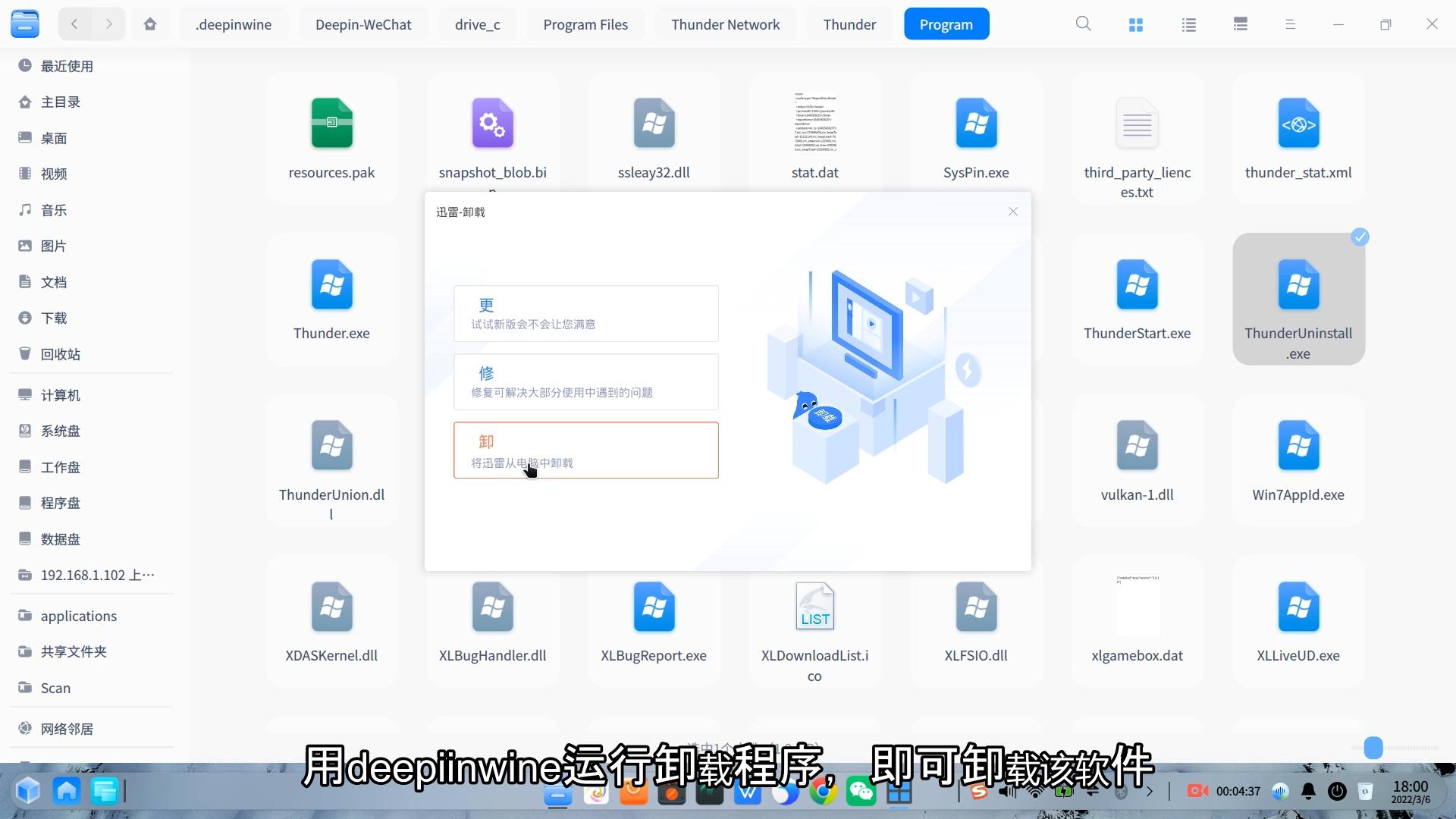Deselect the checkmark on ThunderUninstall.exe
This screenshot has width=1456, height=819.
(x=1360, y=237)
